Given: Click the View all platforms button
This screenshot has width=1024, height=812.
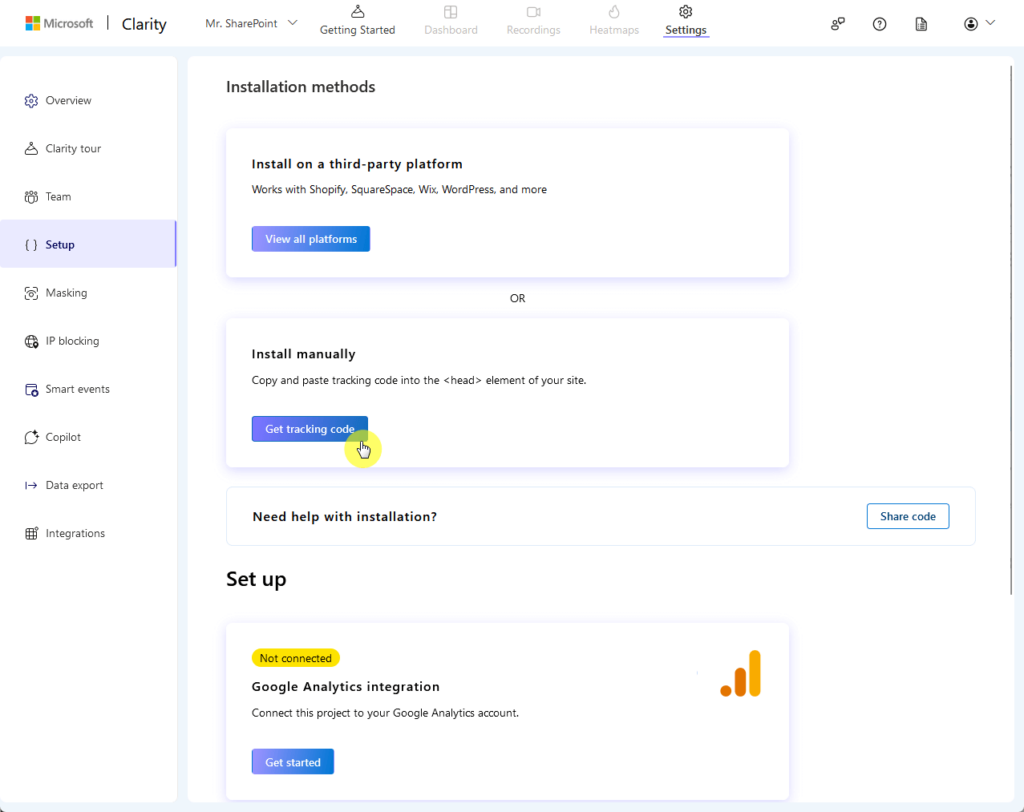Looking at the screenshot, I should coord(311,239).
